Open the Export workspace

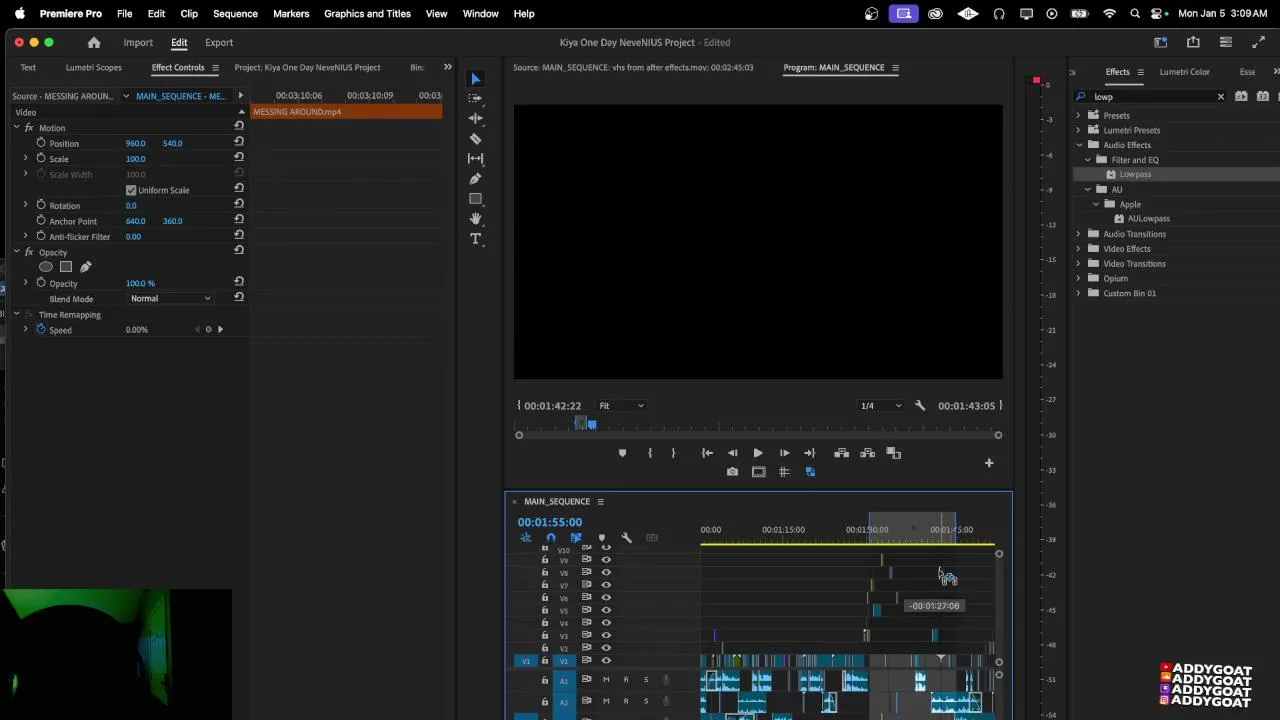(219, 43)
